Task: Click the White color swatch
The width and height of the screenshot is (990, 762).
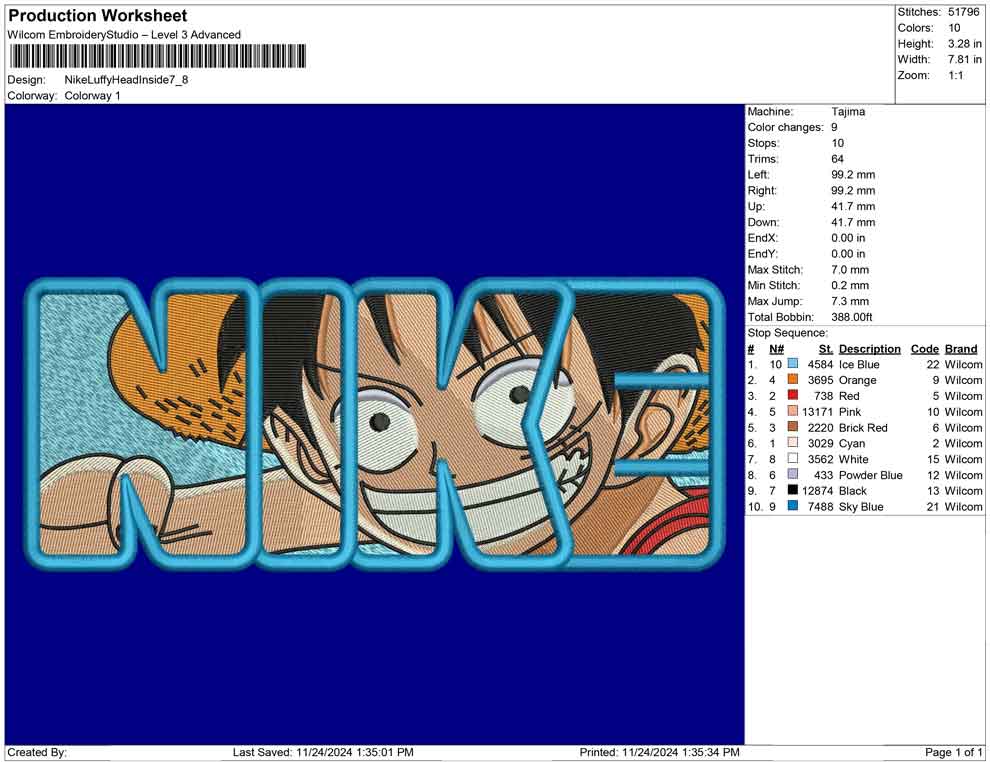Action: pyautogui.click(x=792, y=458)
